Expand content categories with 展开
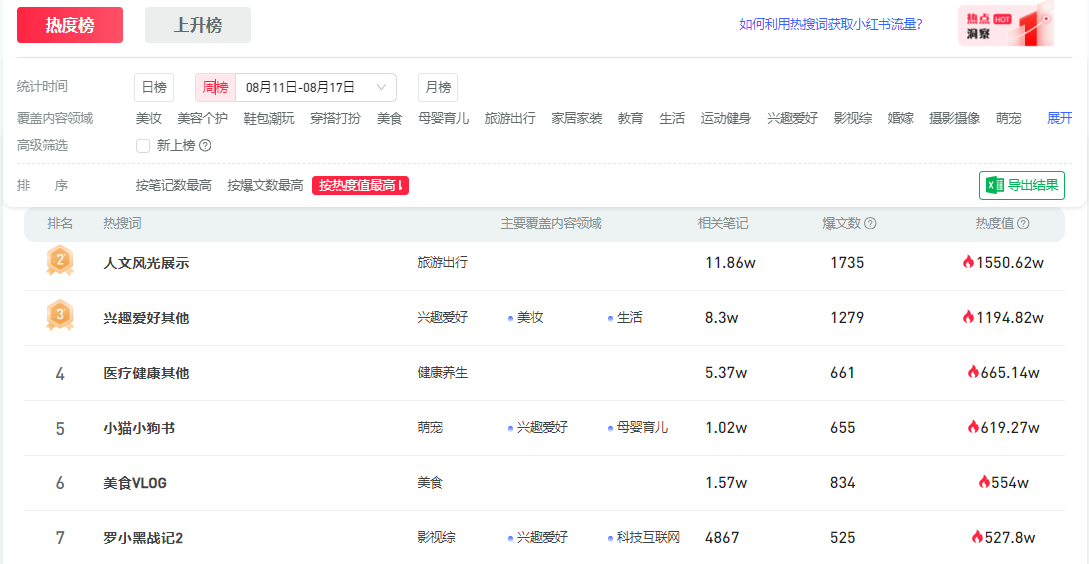Viewport: 1089px width, 564px height. [x=1059, y=118]
